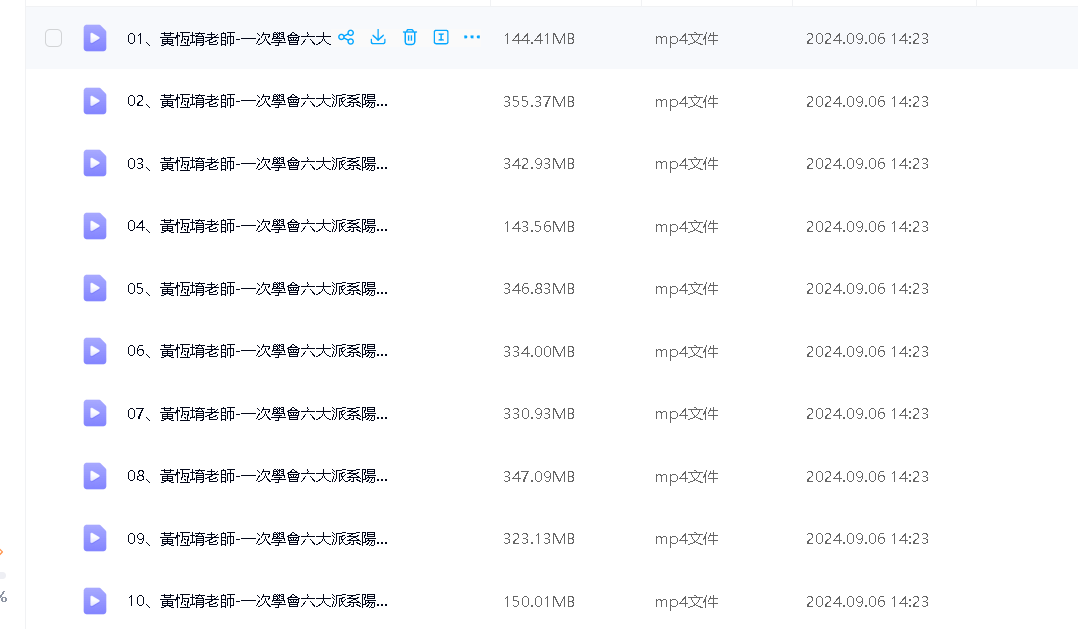Image resolution: width=1078 pixels, height=629 pixels.
Task: Delete file 01 using trash icon
Action: 409,38
